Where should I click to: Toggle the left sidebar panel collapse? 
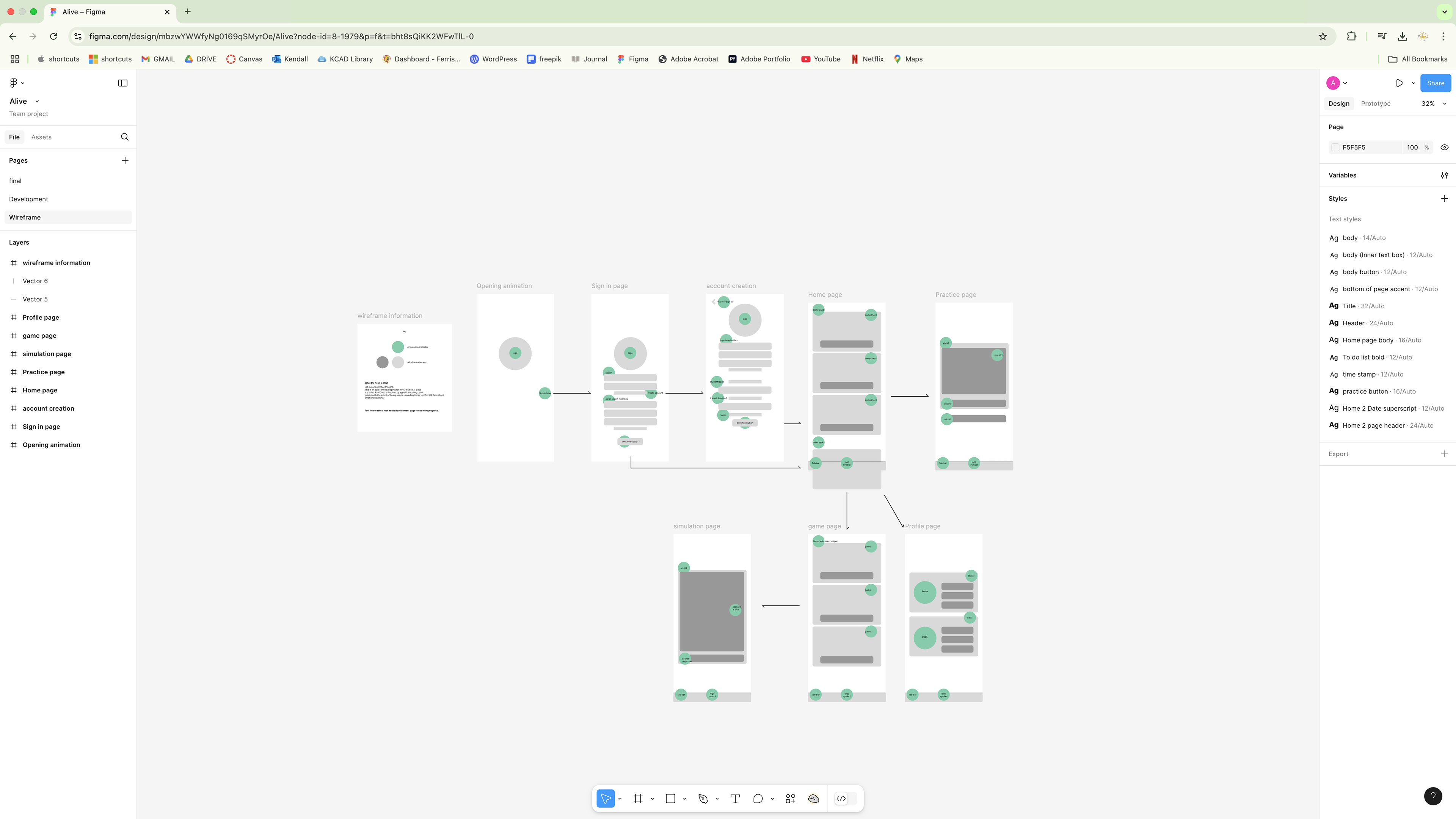pyautogui.click(x=122, y=83)
